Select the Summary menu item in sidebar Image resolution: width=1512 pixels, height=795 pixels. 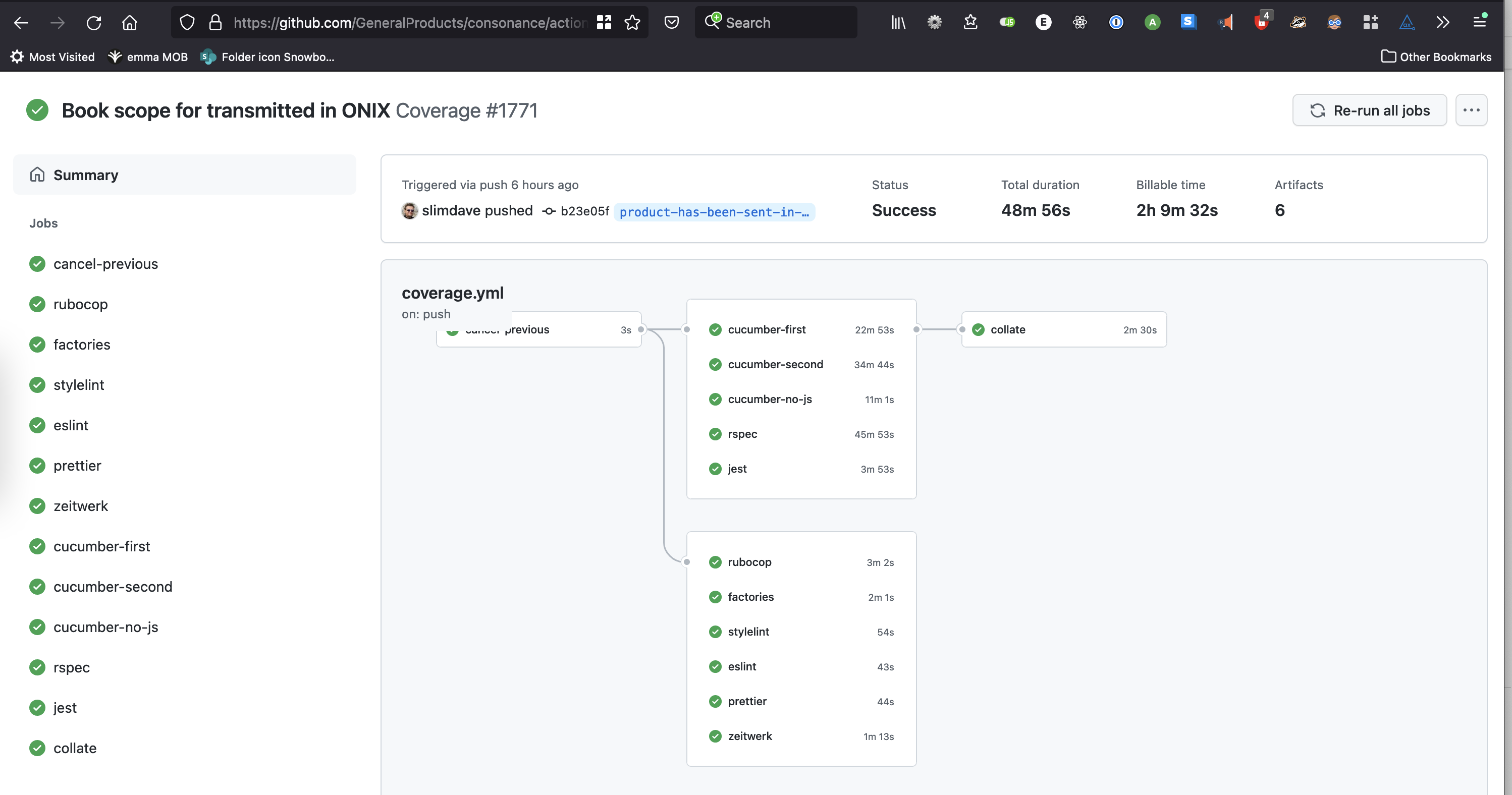tap(86, 174)
